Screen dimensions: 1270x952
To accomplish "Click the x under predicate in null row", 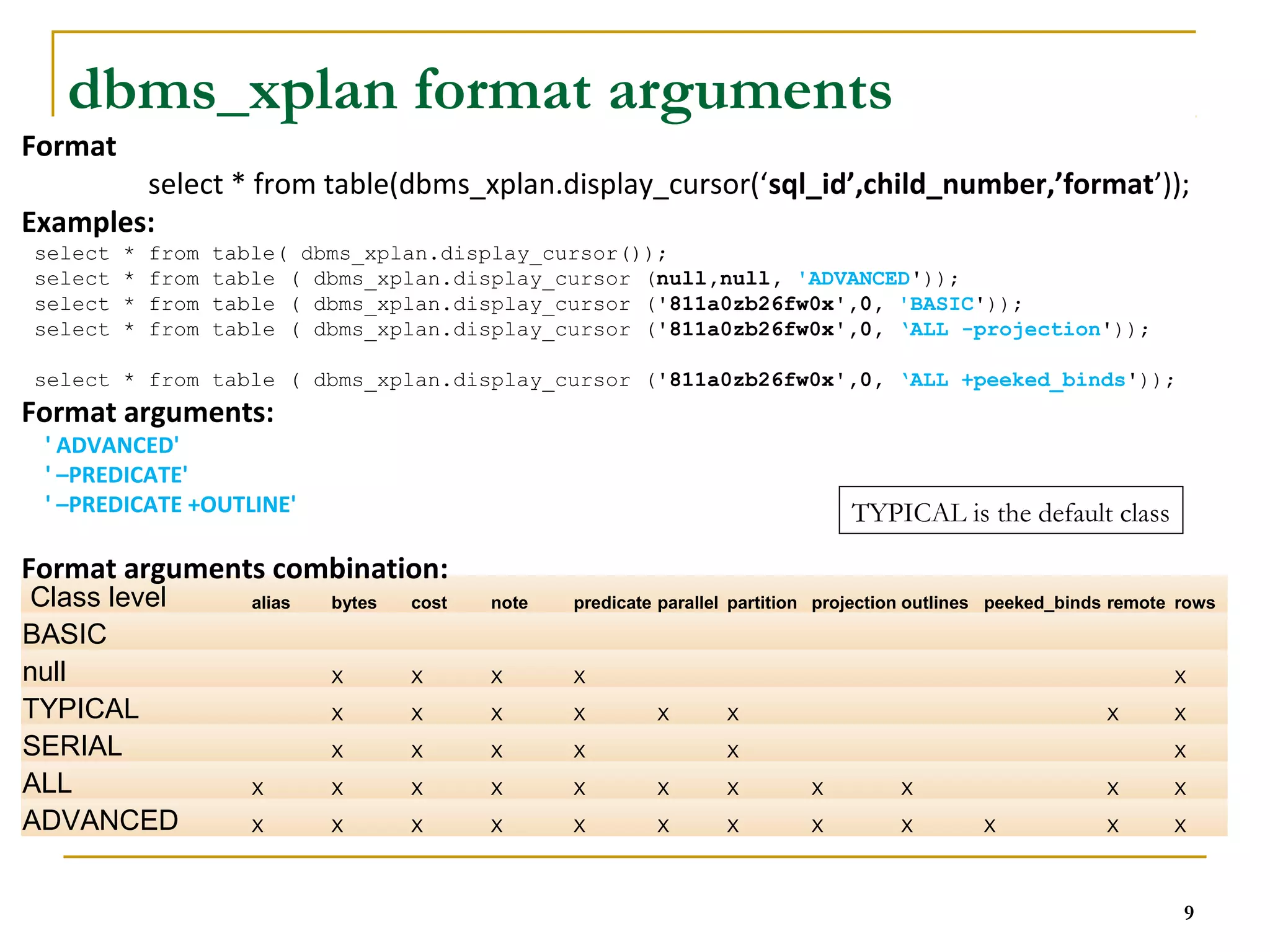I will point(579,677).
